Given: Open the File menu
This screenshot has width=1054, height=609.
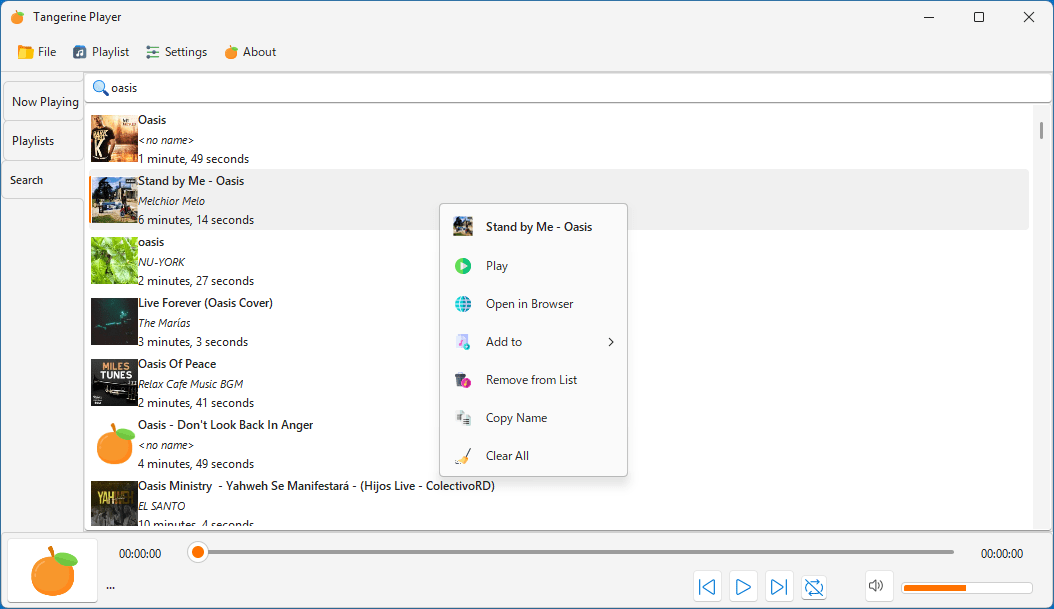Looking at the screenshot, I should tap(37, 52).
